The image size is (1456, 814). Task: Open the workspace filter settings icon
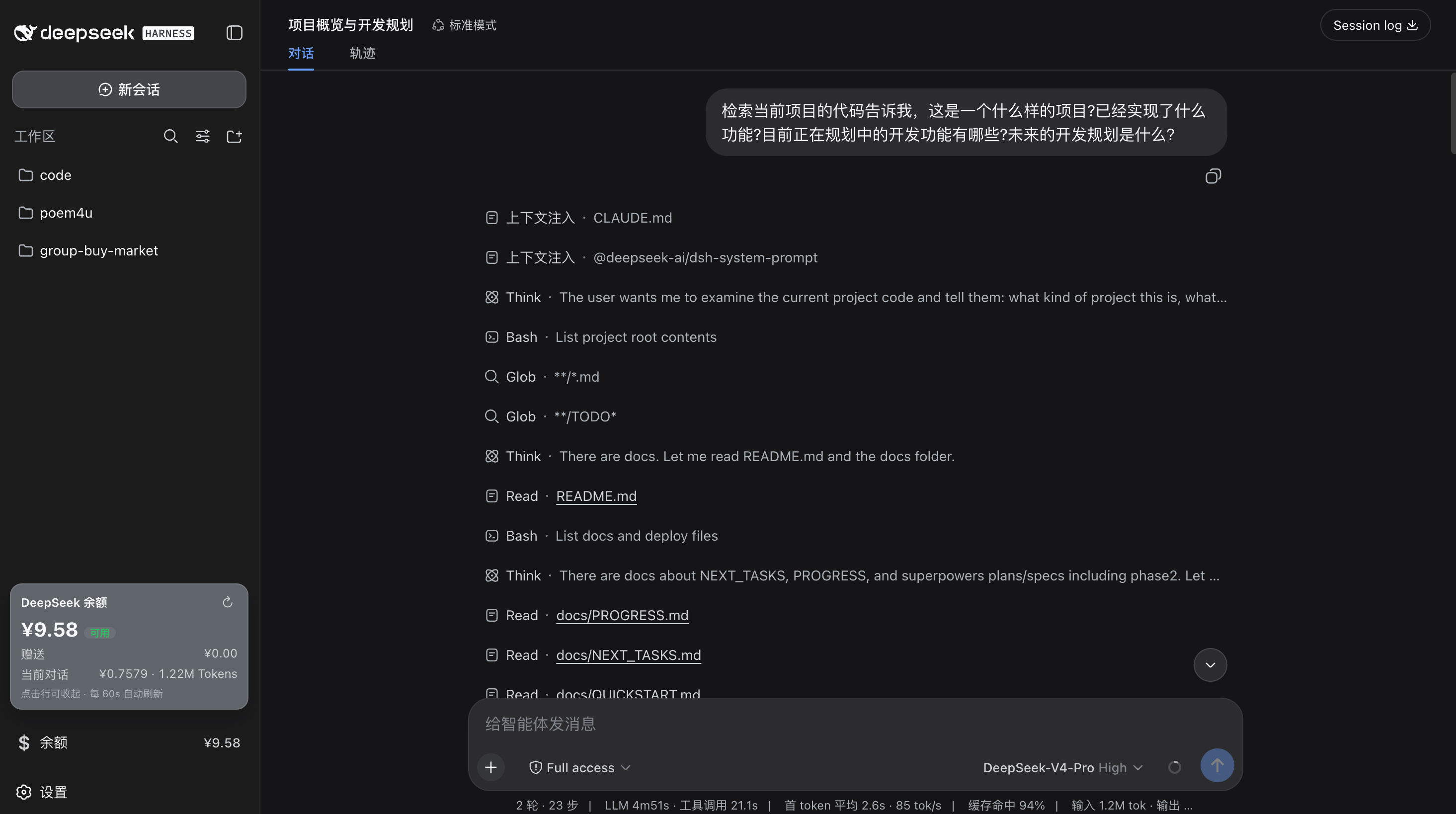202,136
